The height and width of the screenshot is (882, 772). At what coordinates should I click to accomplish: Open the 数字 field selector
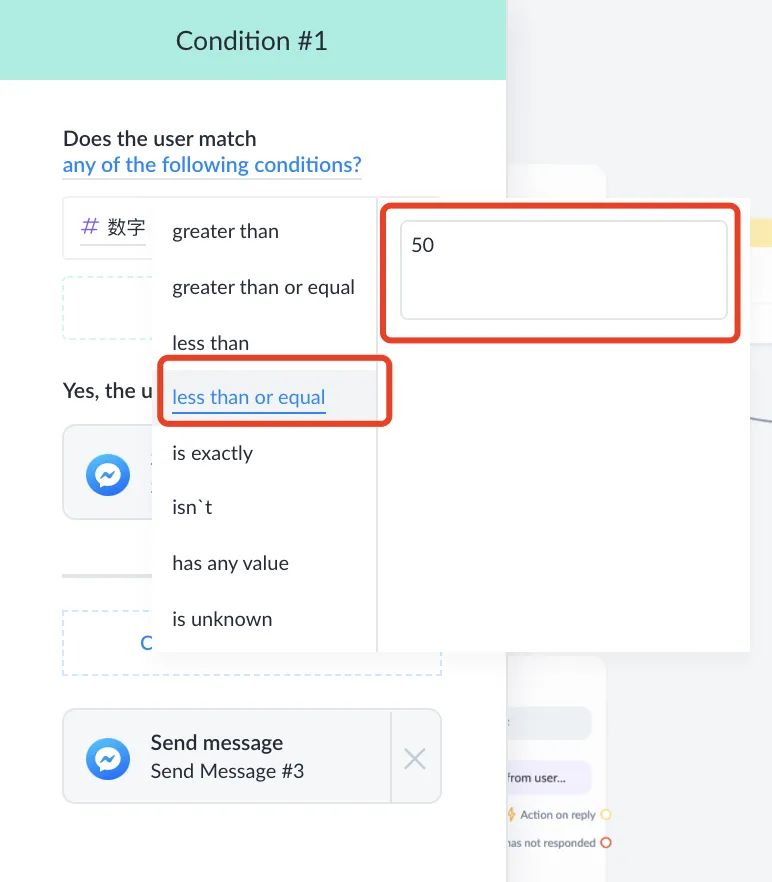pyautogui.click(x=114, y=227)
